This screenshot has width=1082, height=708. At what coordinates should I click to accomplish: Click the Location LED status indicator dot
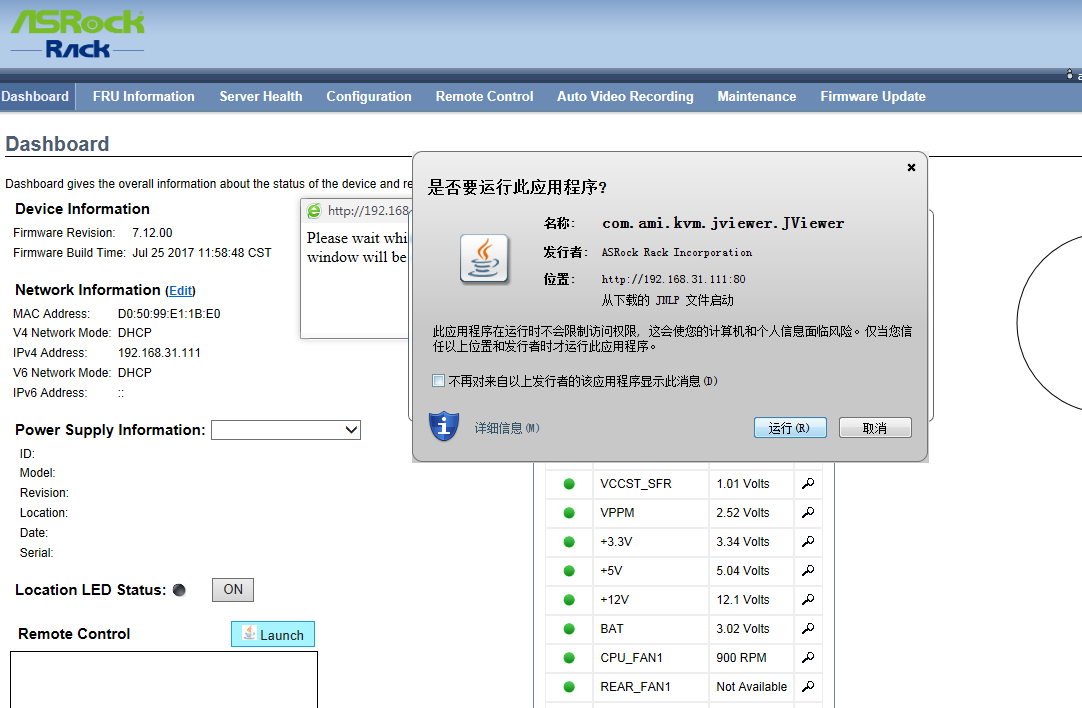[x=179, y=590]
